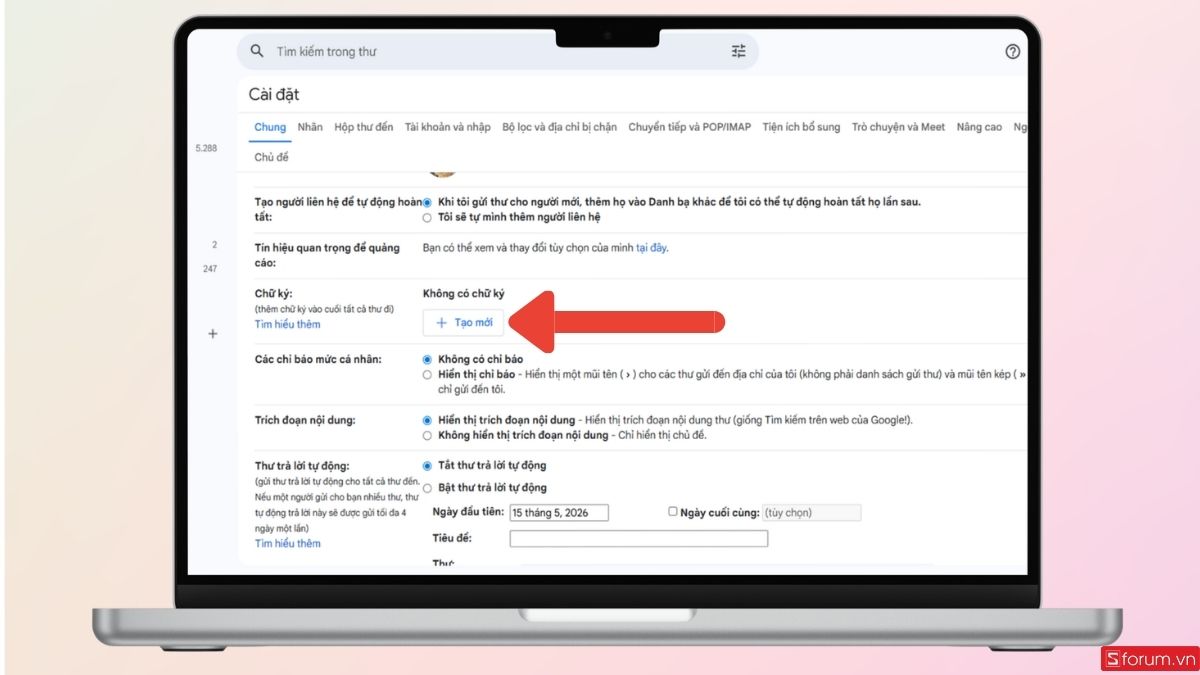Open the Tiện ích bổ sung tab

click(x=801, y=127)
